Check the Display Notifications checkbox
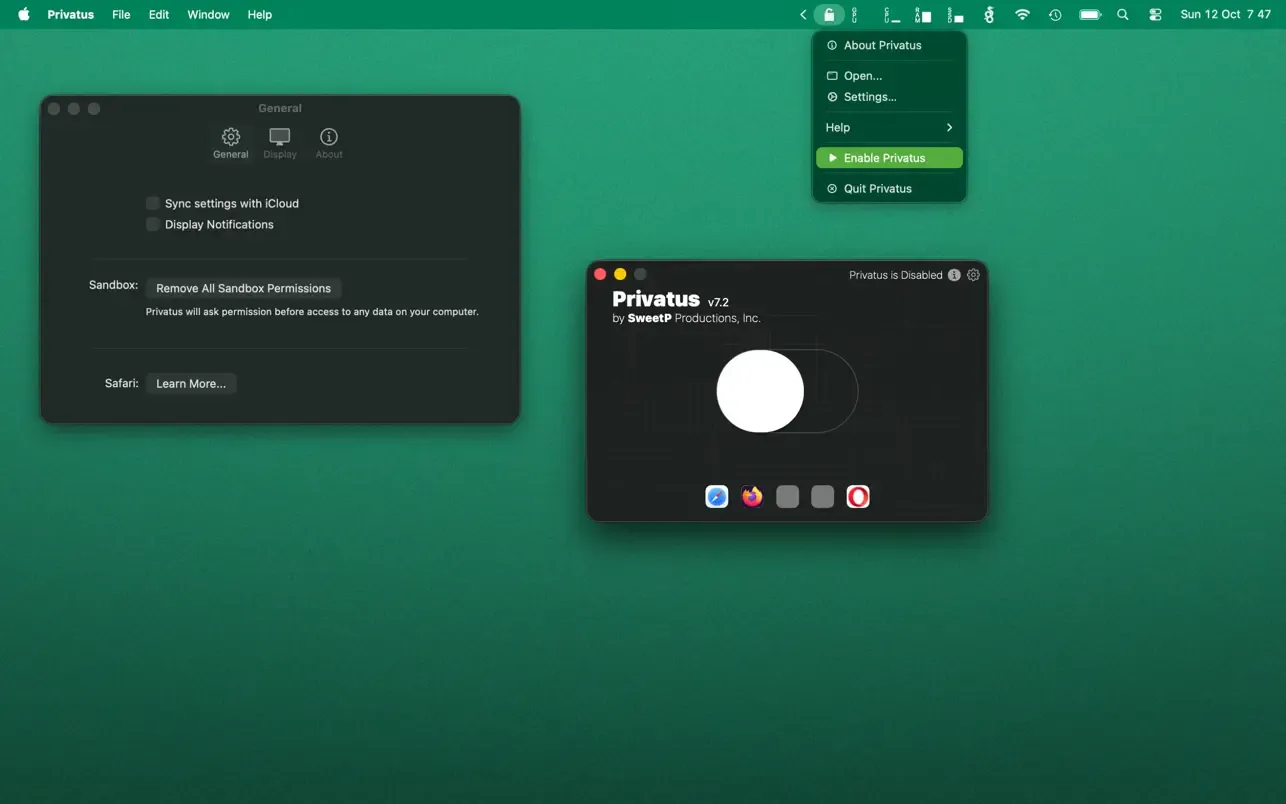This screenshot has width=1286, height=804. pos(153,225)
